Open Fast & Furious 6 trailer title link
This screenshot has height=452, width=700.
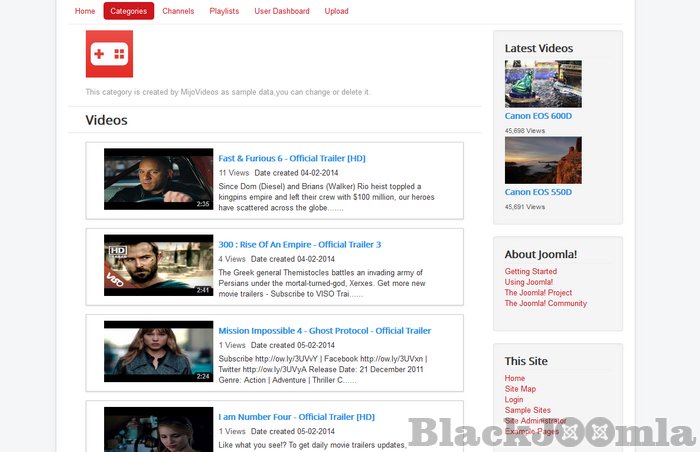click(291, 158)
